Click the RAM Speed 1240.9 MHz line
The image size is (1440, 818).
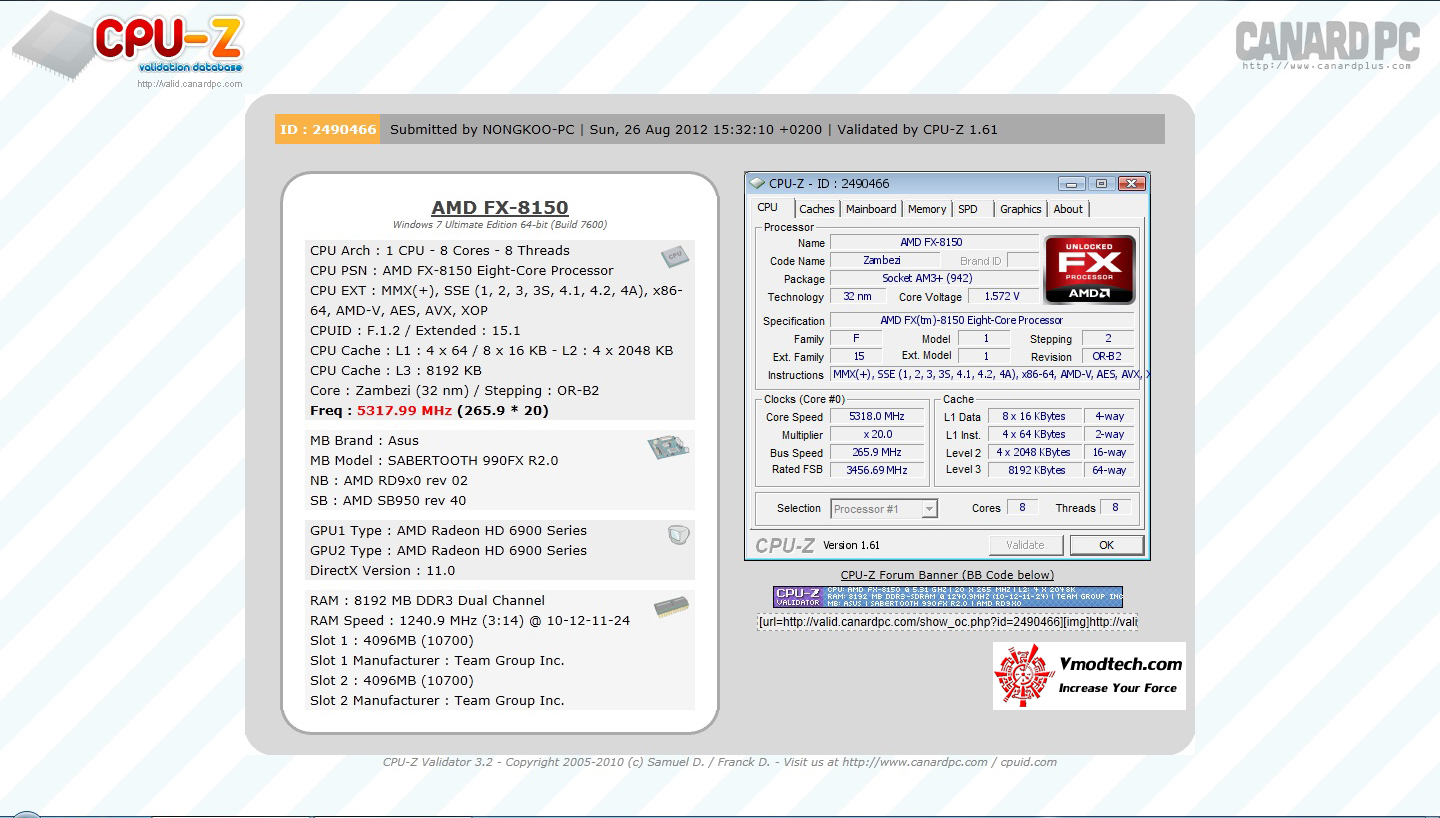(470, 621)
